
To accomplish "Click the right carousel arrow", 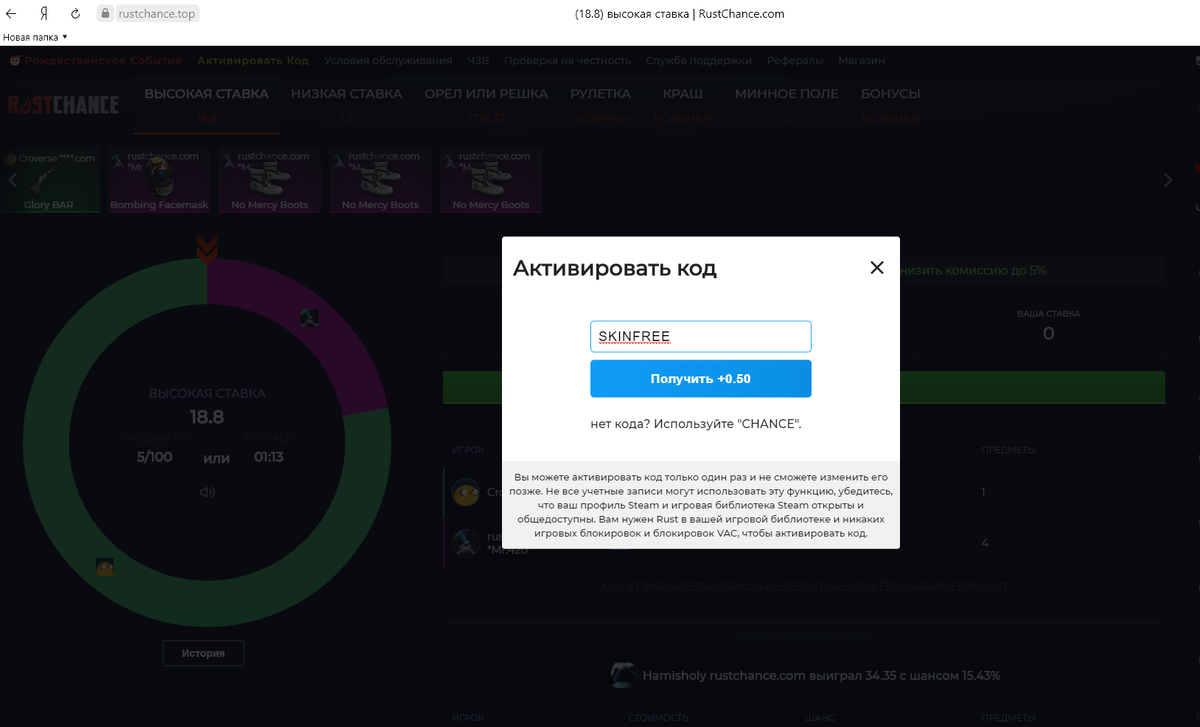I will tap(1167, 180).
